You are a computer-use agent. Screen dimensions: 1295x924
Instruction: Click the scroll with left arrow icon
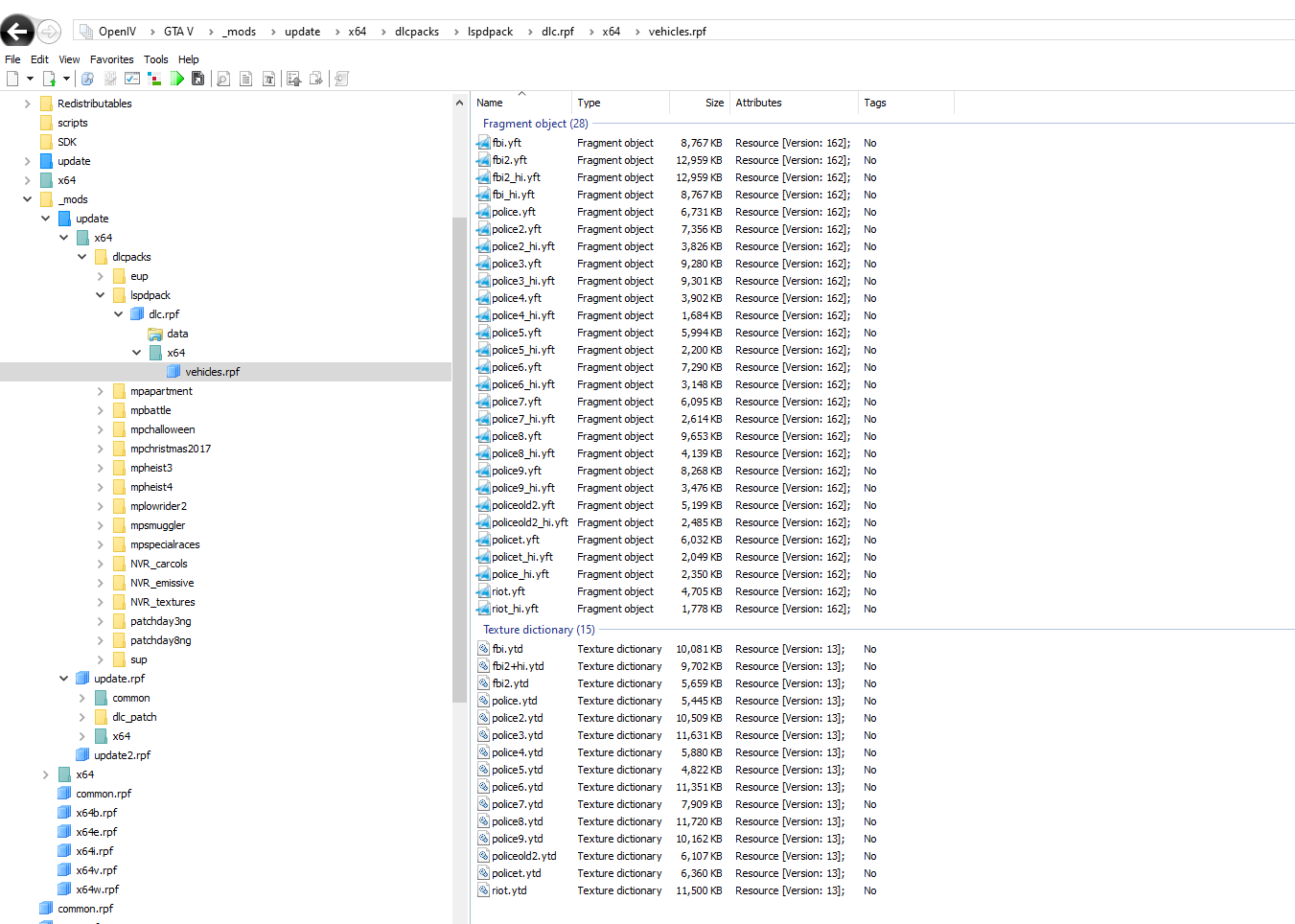341,79
